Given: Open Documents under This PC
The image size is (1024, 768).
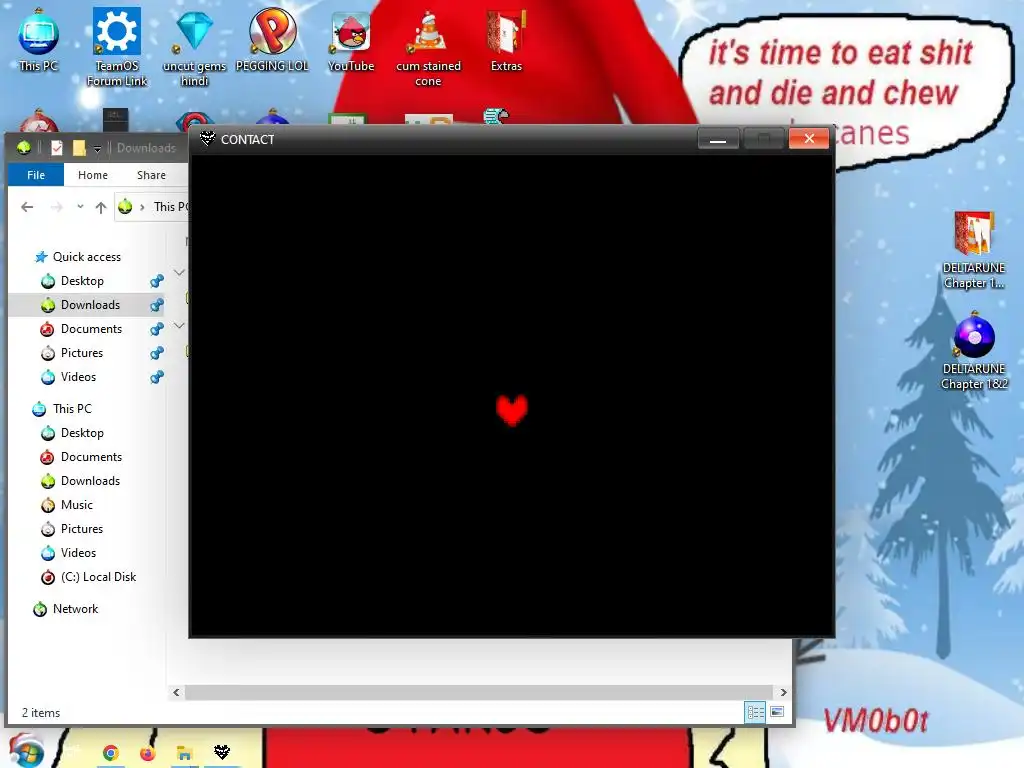Looking at the screenshot, I should point(91,456).
